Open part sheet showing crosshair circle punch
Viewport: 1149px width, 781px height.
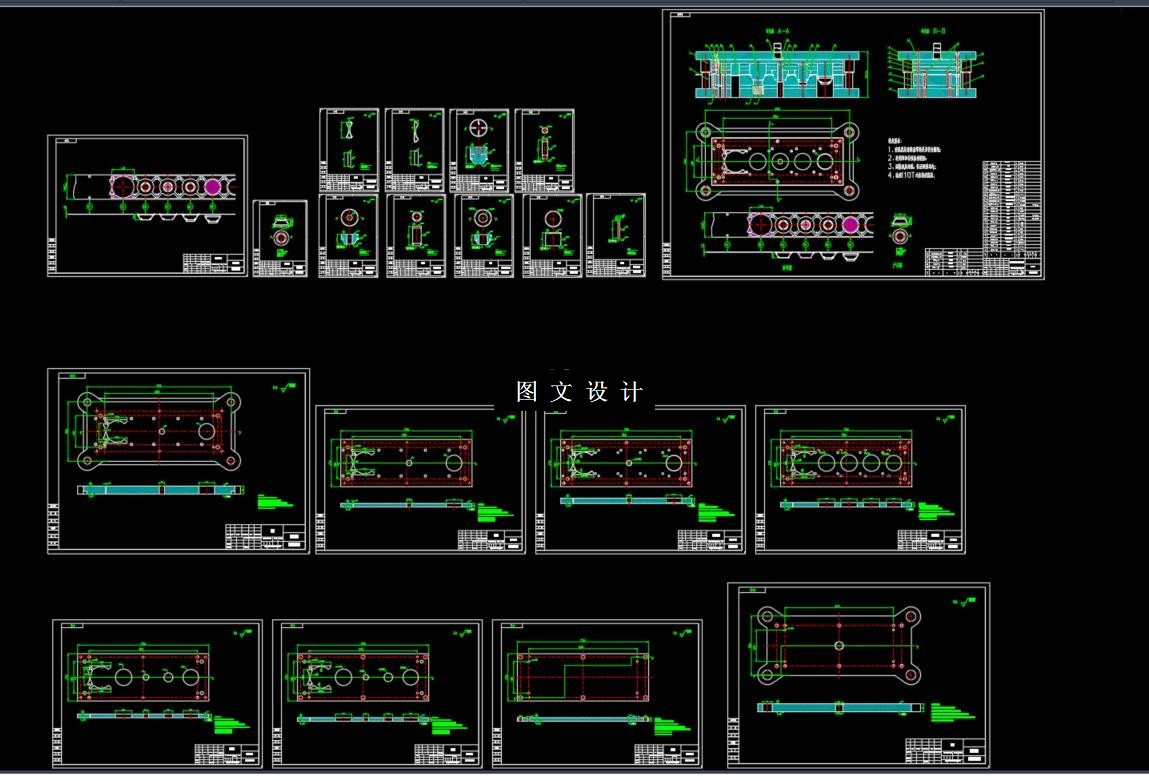[479, 150]
